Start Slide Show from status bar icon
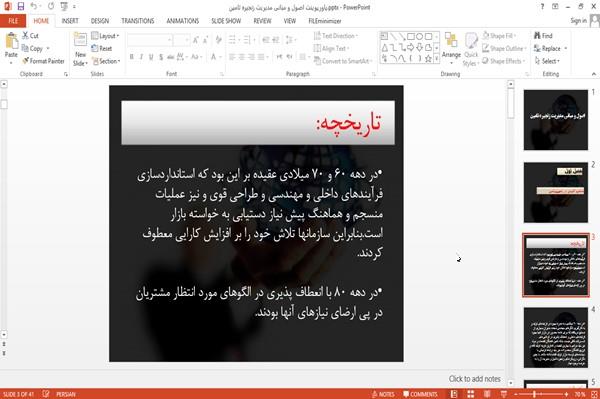 pos(504,394)
